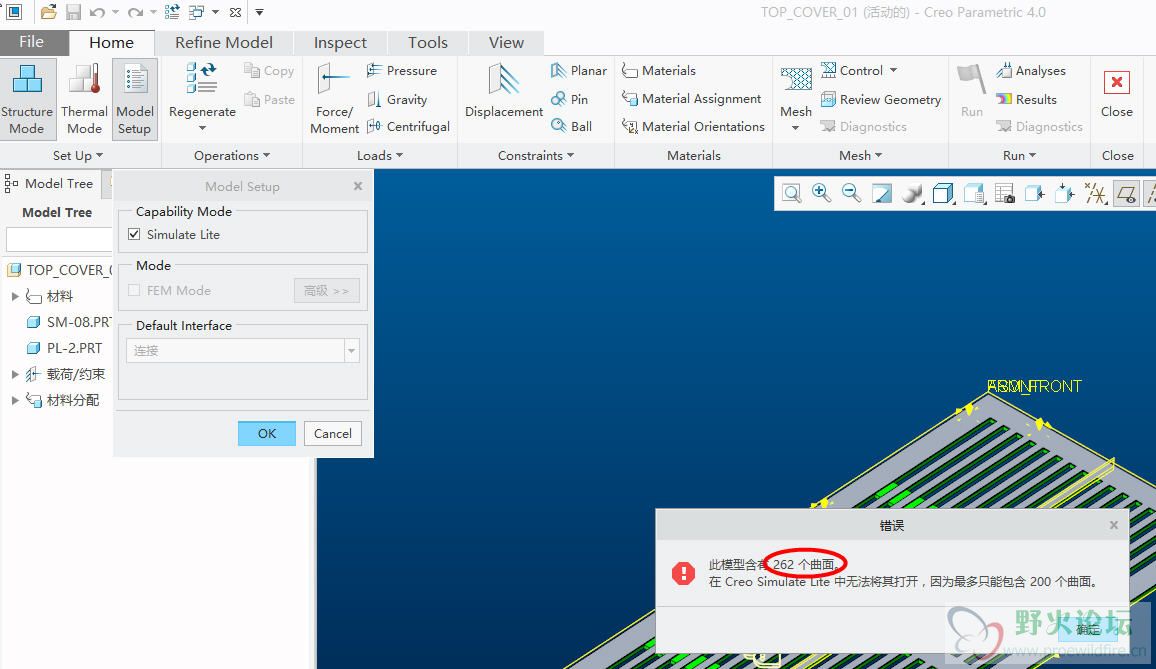This screenshot has width=1156, height=669.
Task: Click the close windows icon in quick access
Action: (x=235, y=12)
